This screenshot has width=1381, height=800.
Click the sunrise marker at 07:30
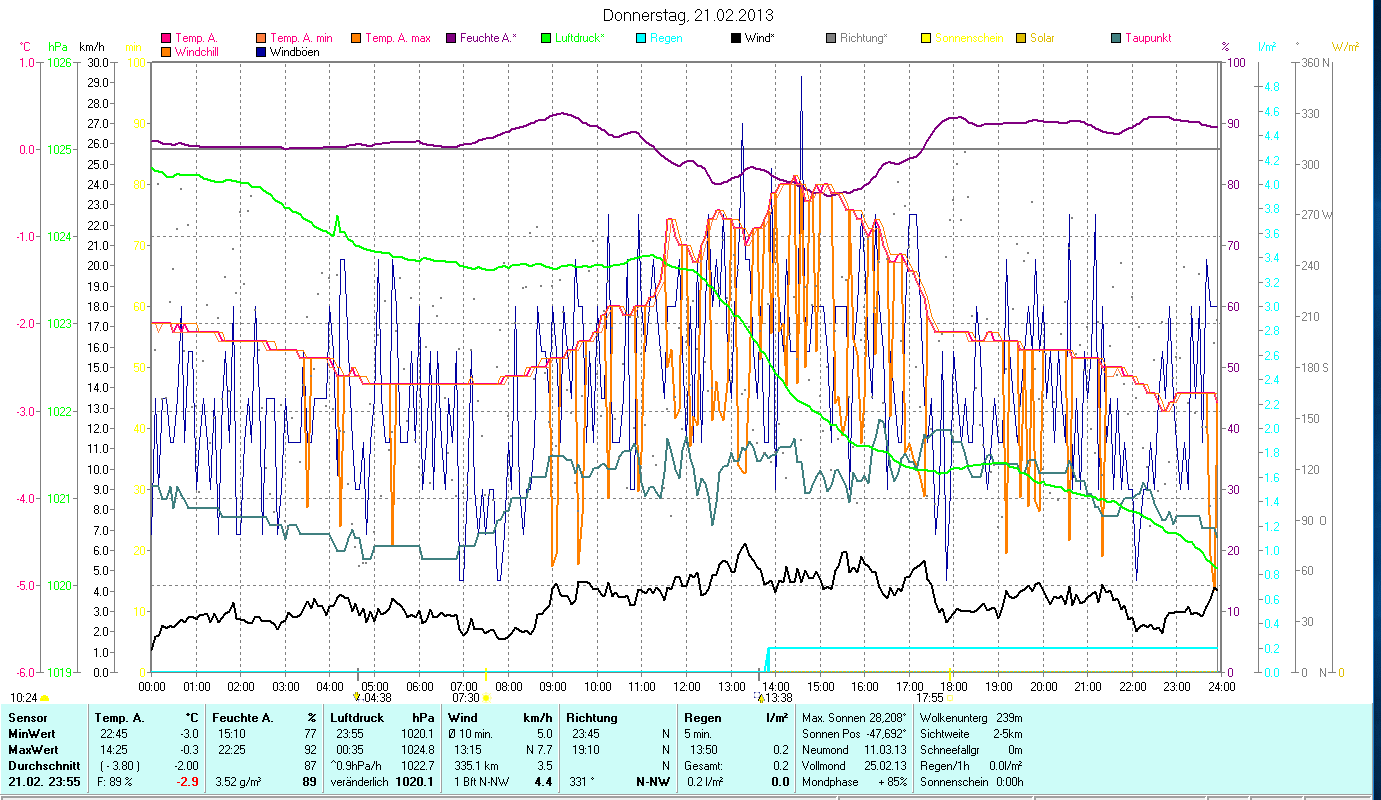click(x=486, y=698)
